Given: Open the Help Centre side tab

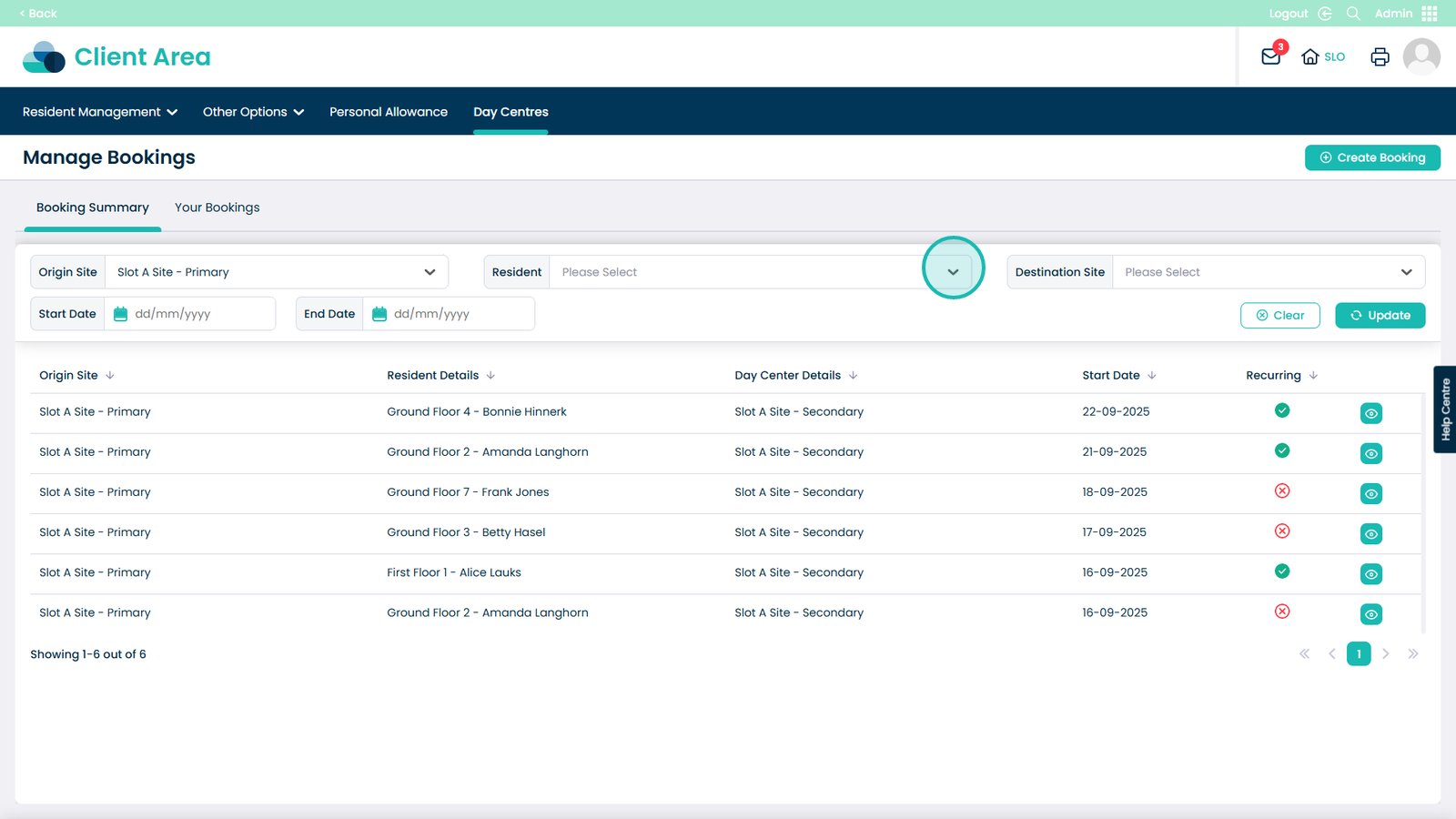Looking at the screenshot, I should coord(1444,409).
